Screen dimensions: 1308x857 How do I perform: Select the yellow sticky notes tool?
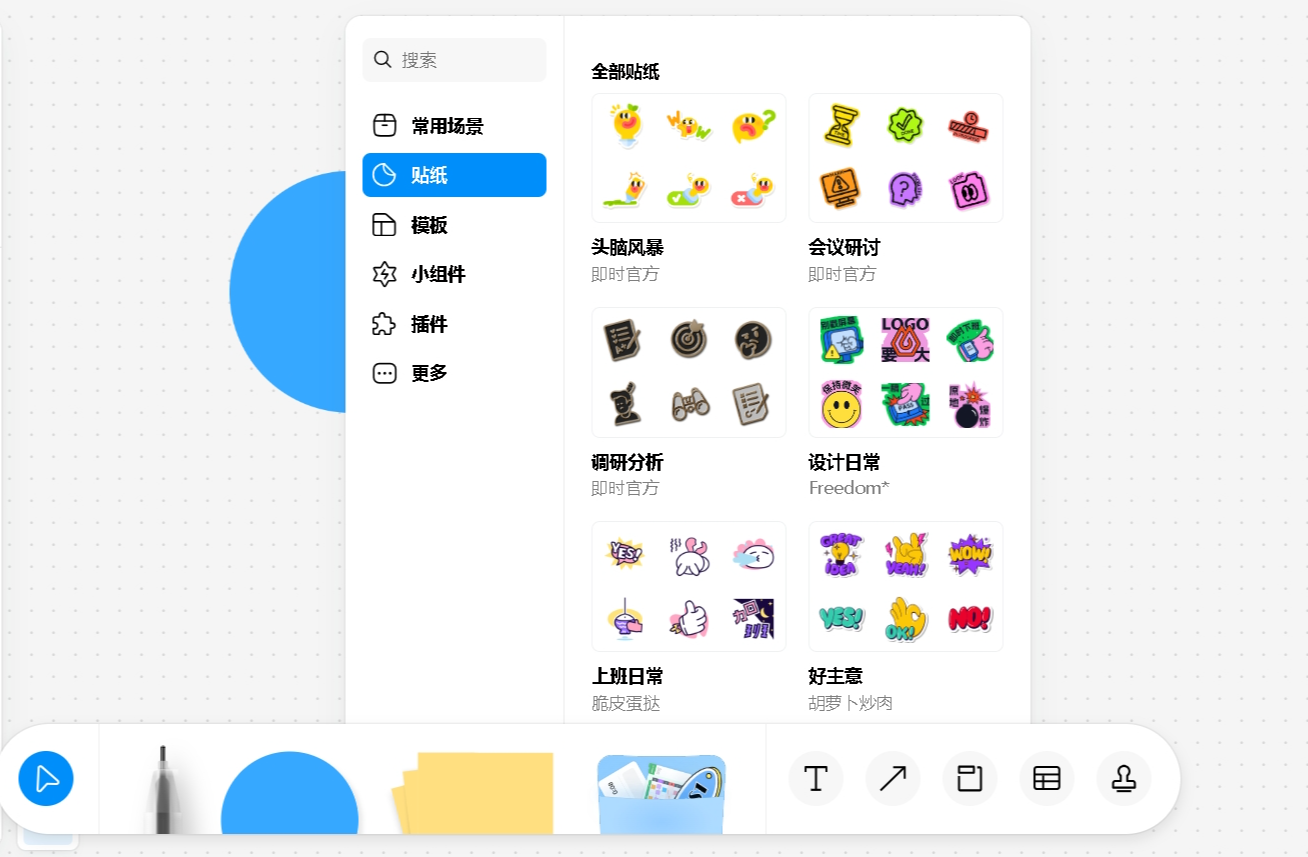pyautogui.click(x=473, y=793)
